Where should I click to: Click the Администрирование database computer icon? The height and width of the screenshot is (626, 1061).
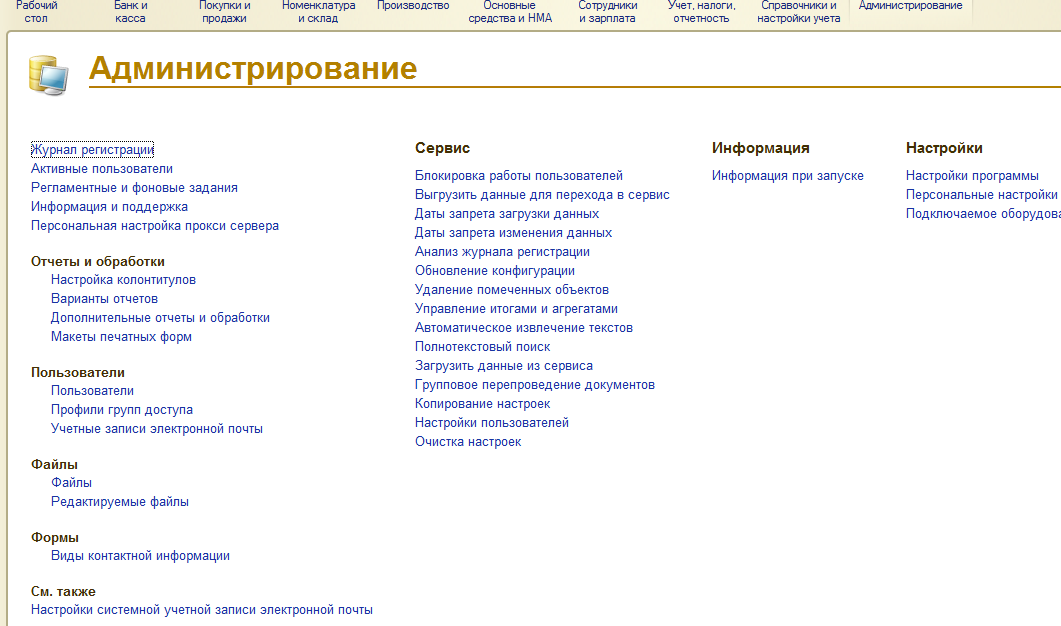point(48,74)
